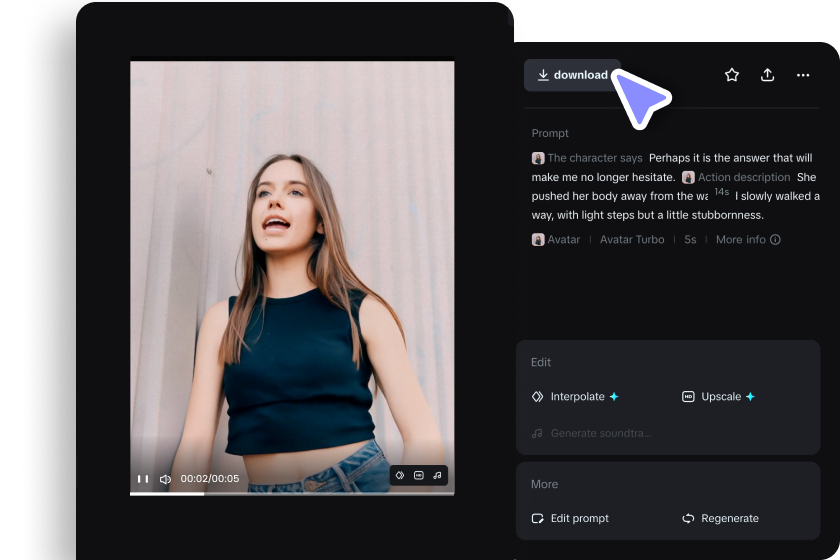Click HD upscale icon in video overlay
Screen dimensions: 840x560
(419, 475)
